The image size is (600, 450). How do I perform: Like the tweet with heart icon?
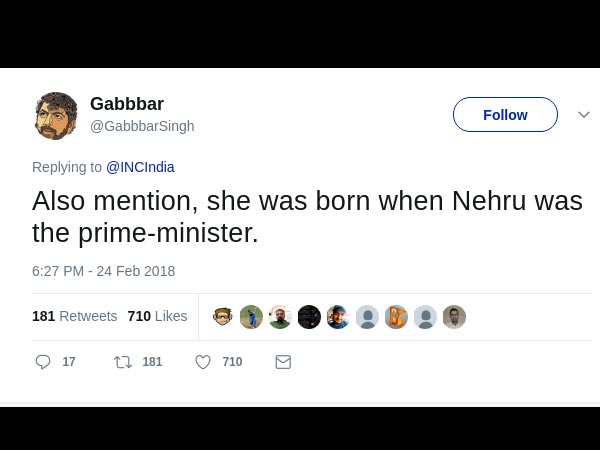(203, 362)
